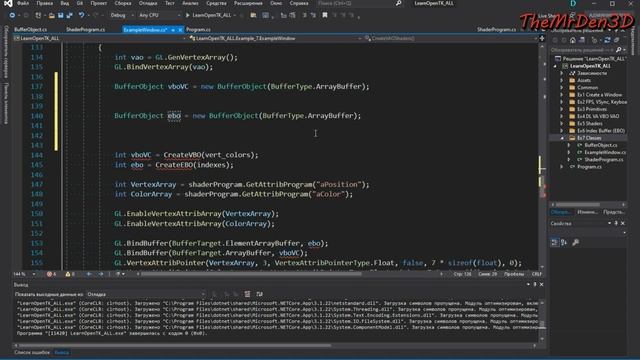Open the Git menu
Image resolution: width=640 pixels, height=360 pixels.
tap(80, 3)
